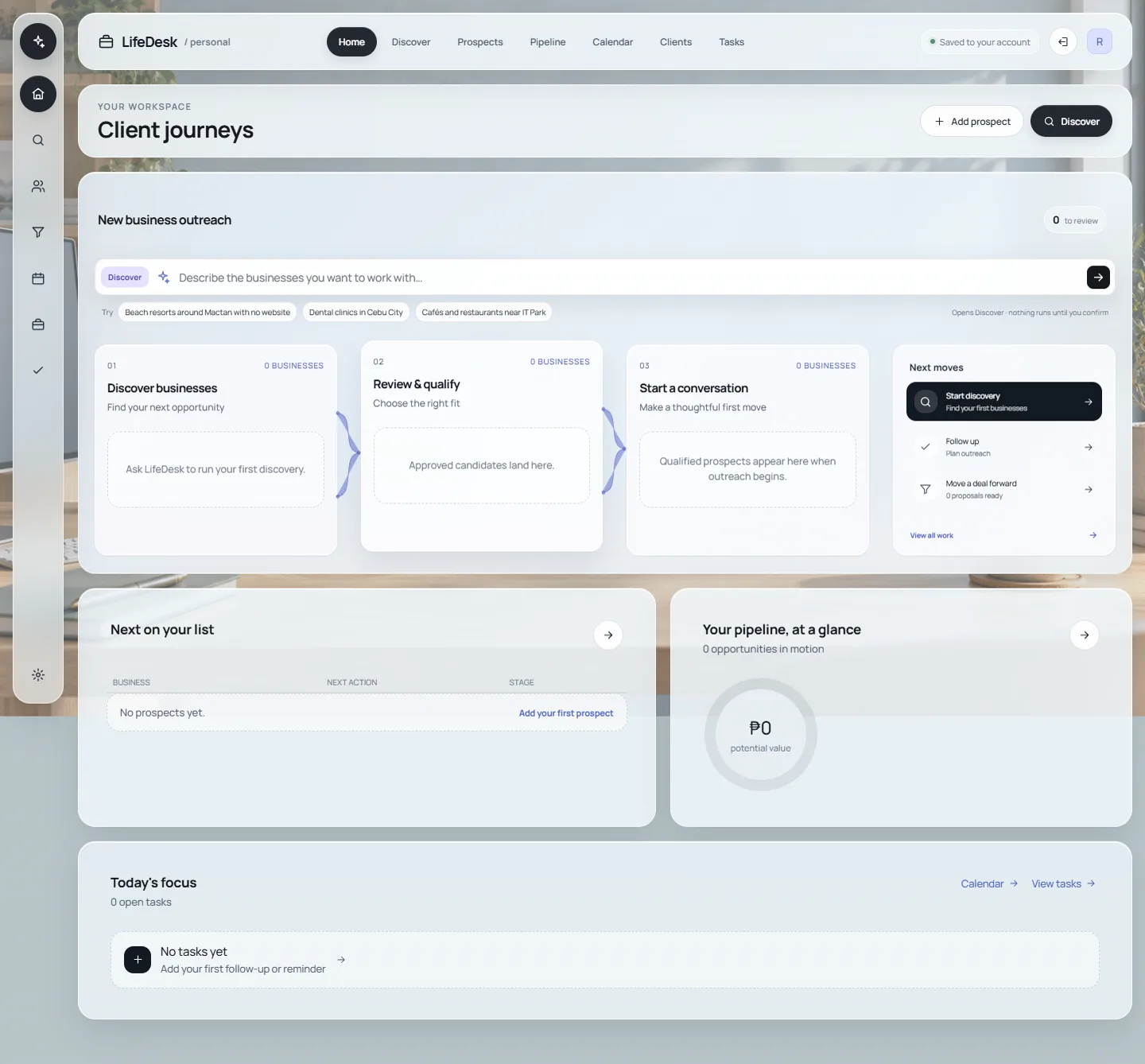Open pipeline at a glance arrow button
The height and width of the screenshot is (1064, 1145).
click(1085, 635)
